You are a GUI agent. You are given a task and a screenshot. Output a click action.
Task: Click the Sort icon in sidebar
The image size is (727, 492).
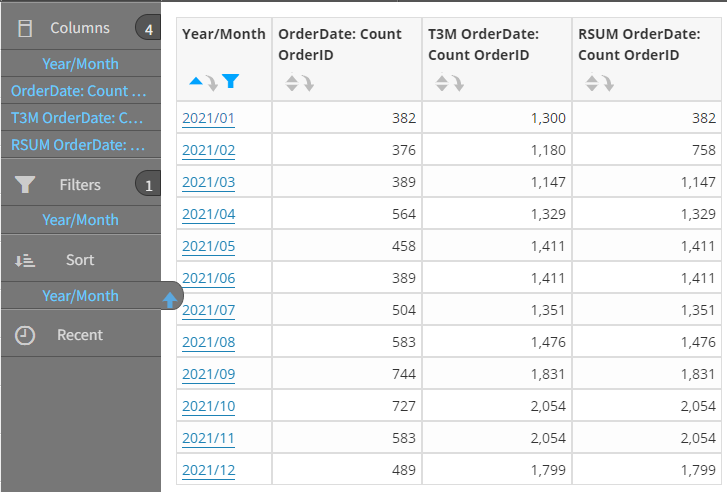pos(25,261)
